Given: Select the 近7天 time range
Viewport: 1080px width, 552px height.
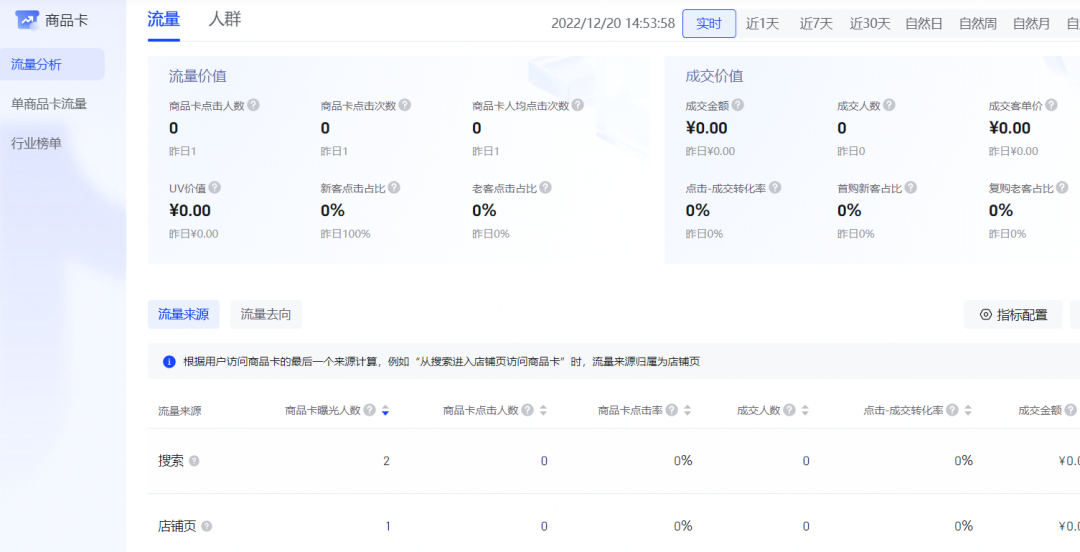Looking at the screenshot, I should click(816, 23).
